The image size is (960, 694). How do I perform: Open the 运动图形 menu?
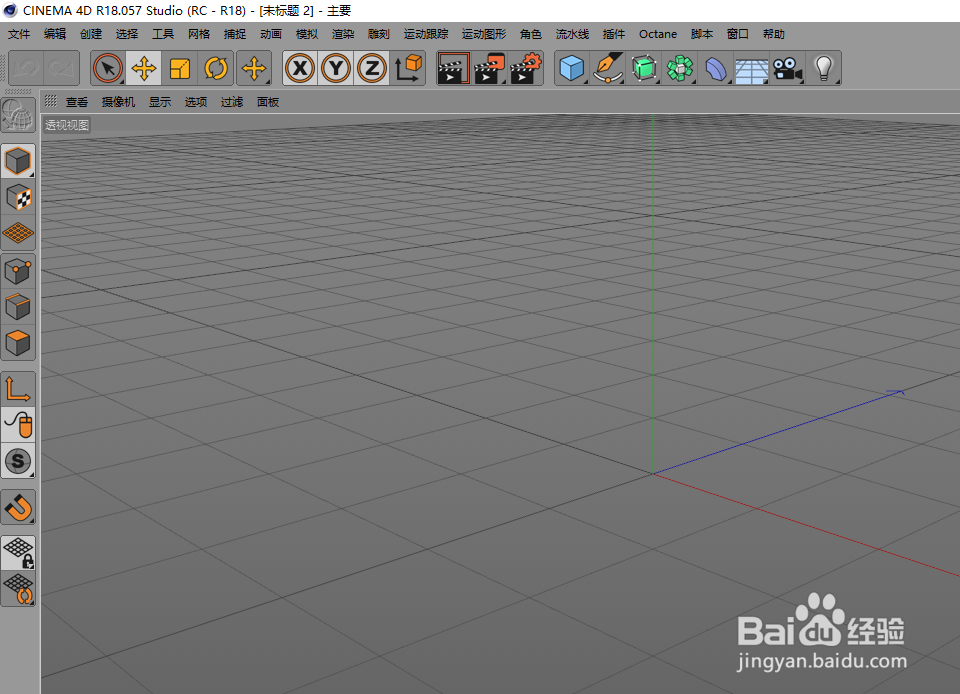(484, 34)
